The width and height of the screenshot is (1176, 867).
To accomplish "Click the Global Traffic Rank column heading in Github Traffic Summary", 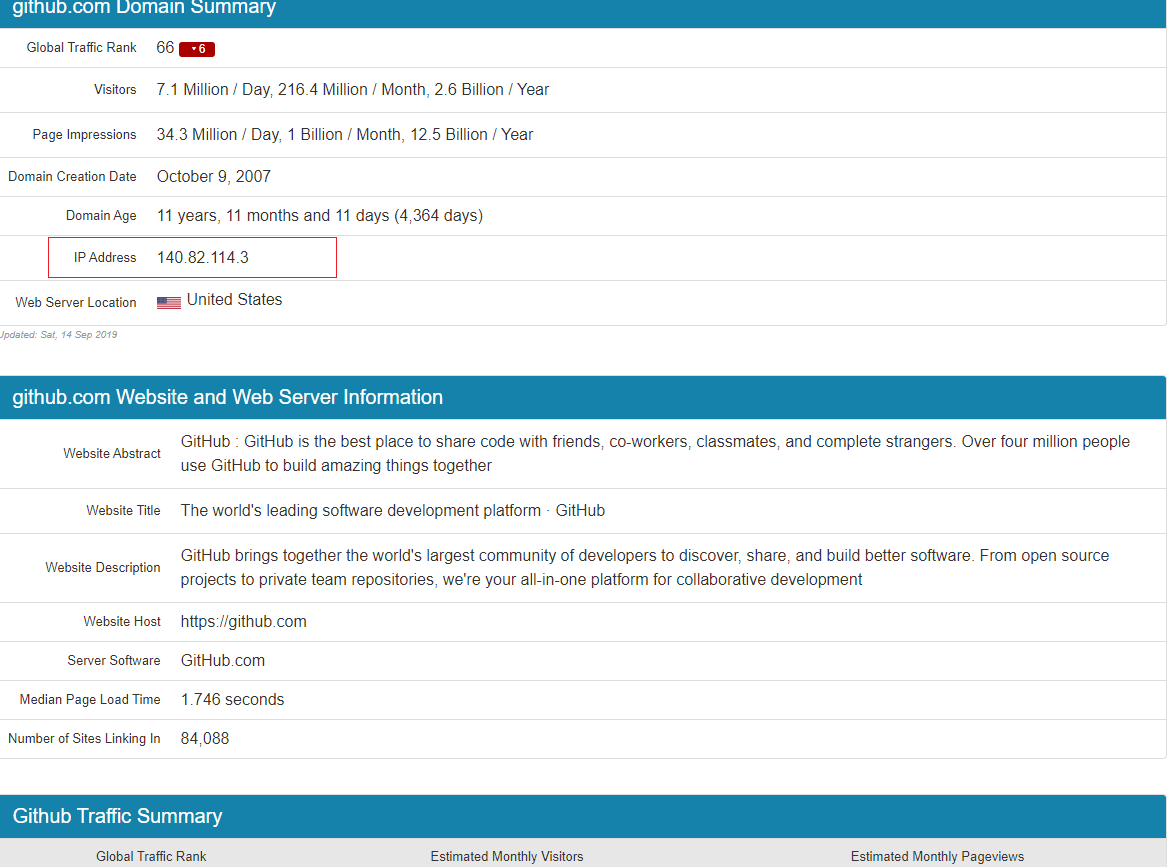I will (x=151, y=856).
